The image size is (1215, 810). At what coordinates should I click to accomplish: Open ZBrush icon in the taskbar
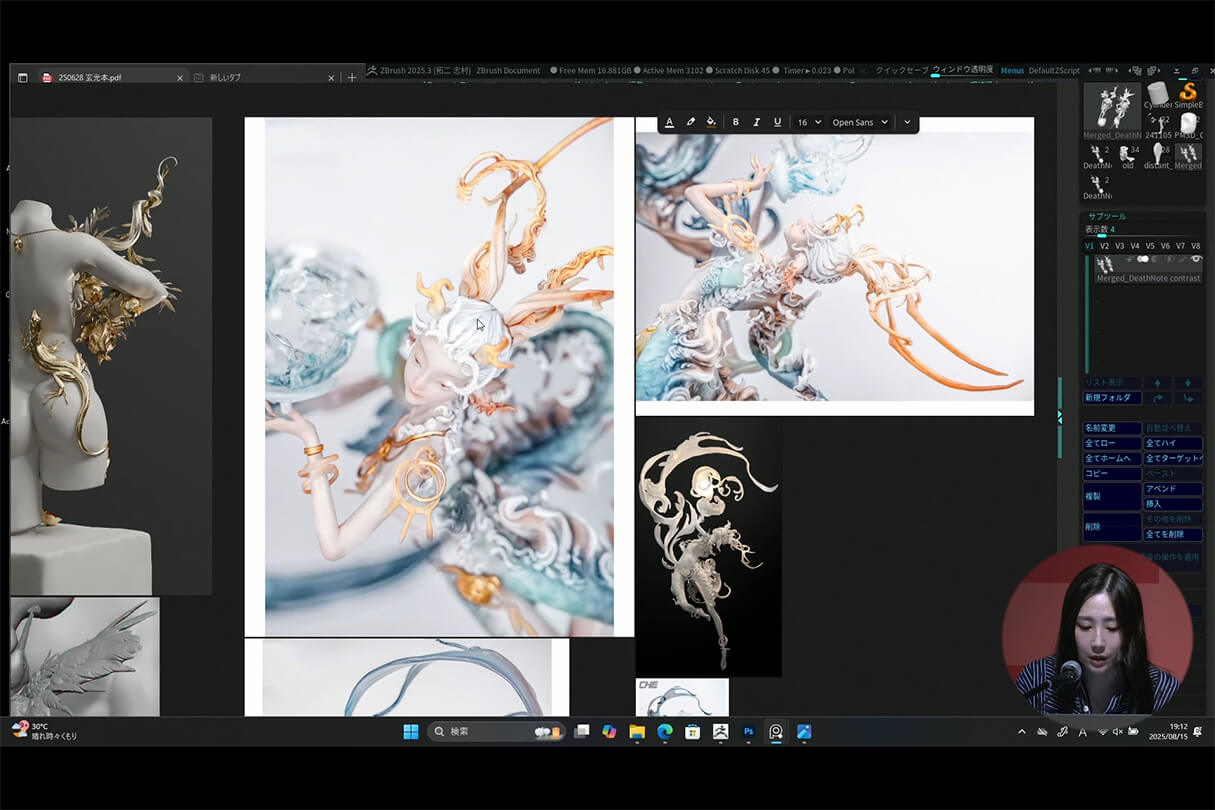pos(720,732)
